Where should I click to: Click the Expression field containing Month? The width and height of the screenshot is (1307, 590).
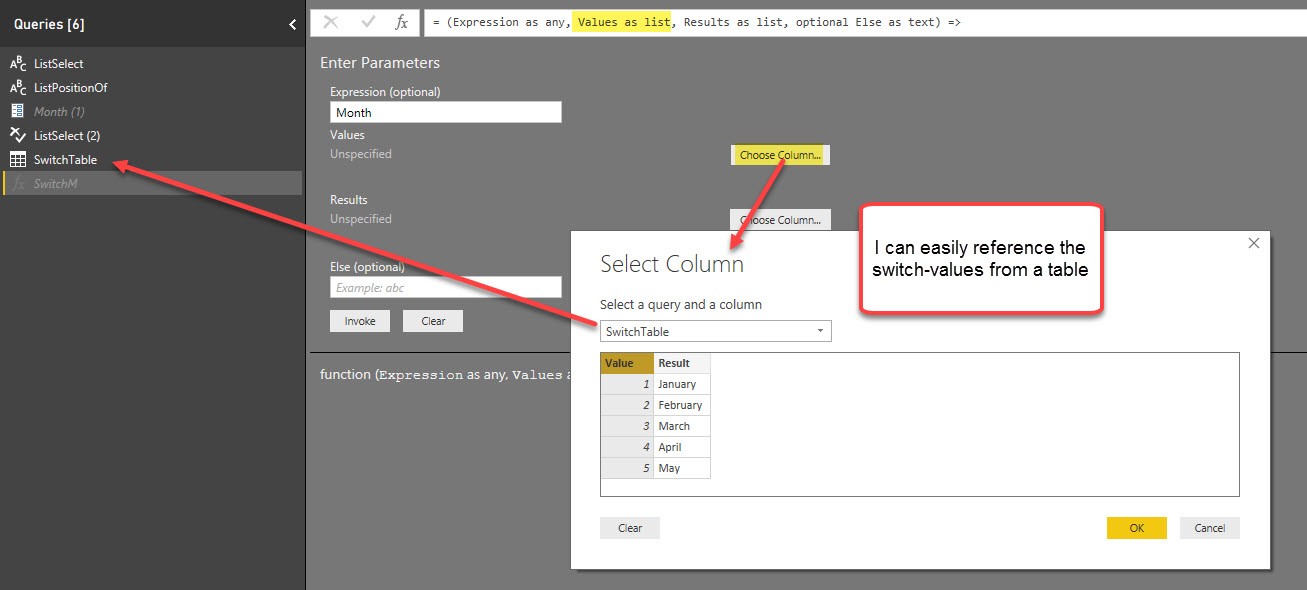click(446, 113)
